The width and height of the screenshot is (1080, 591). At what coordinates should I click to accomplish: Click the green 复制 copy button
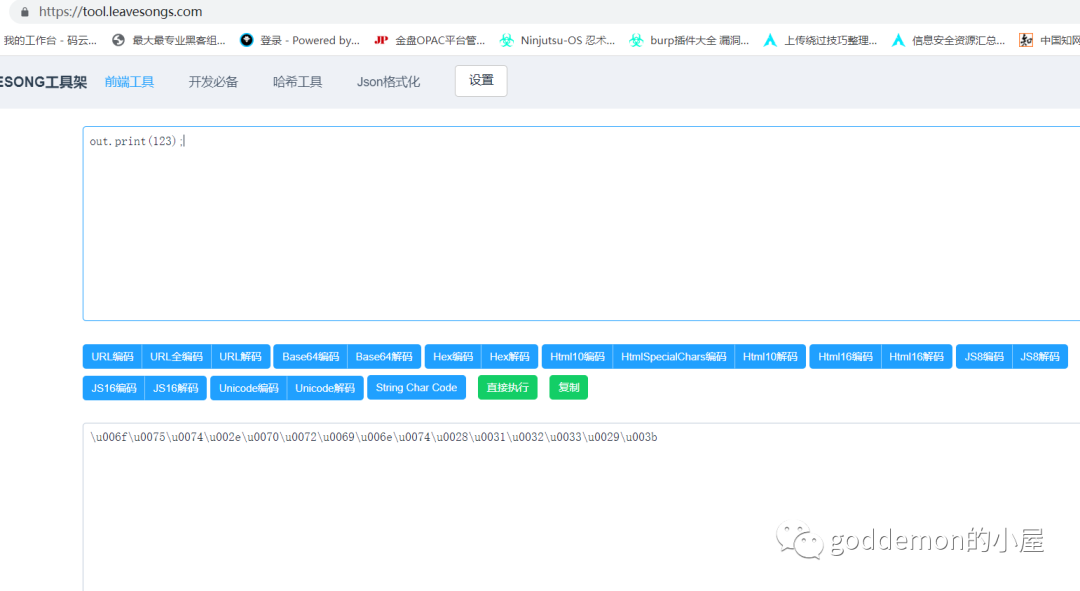click(569, 388)
